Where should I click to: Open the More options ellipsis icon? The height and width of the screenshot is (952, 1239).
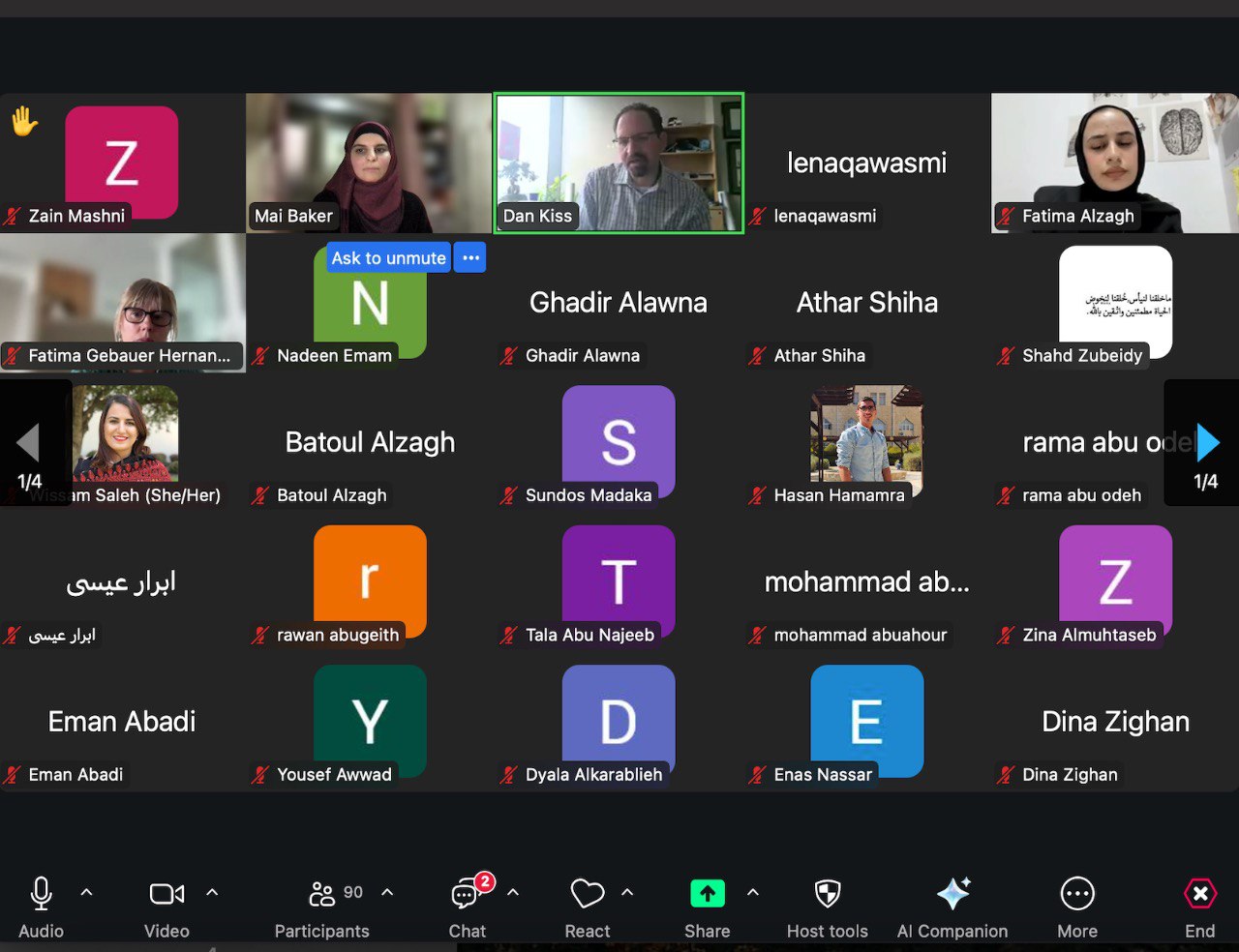1076,894
